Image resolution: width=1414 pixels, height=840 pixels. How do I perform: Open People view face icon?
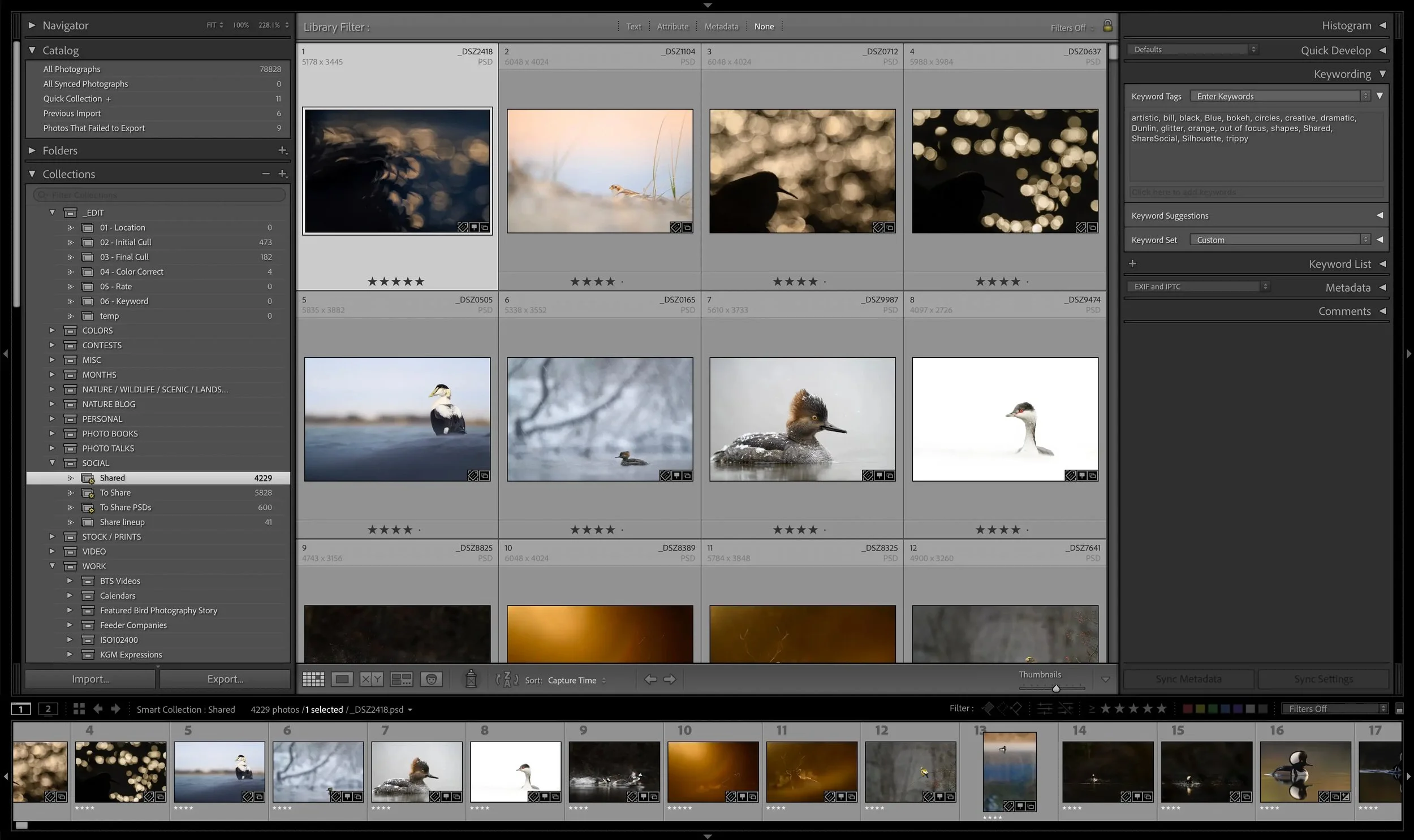[x=431, y=679]
